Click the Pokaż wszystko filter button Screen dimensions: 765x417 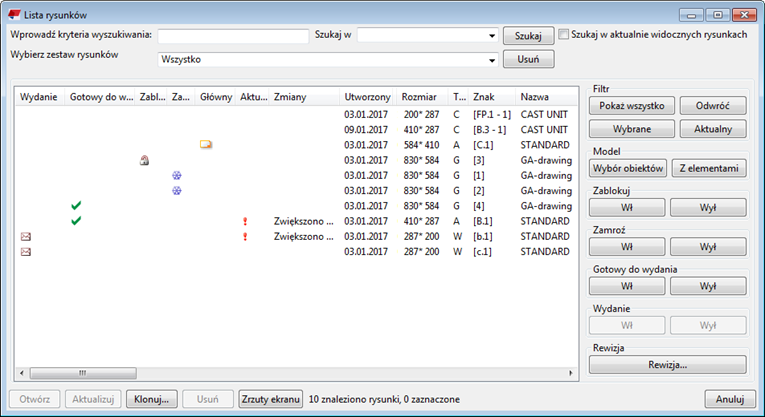[x=632, y=105]
